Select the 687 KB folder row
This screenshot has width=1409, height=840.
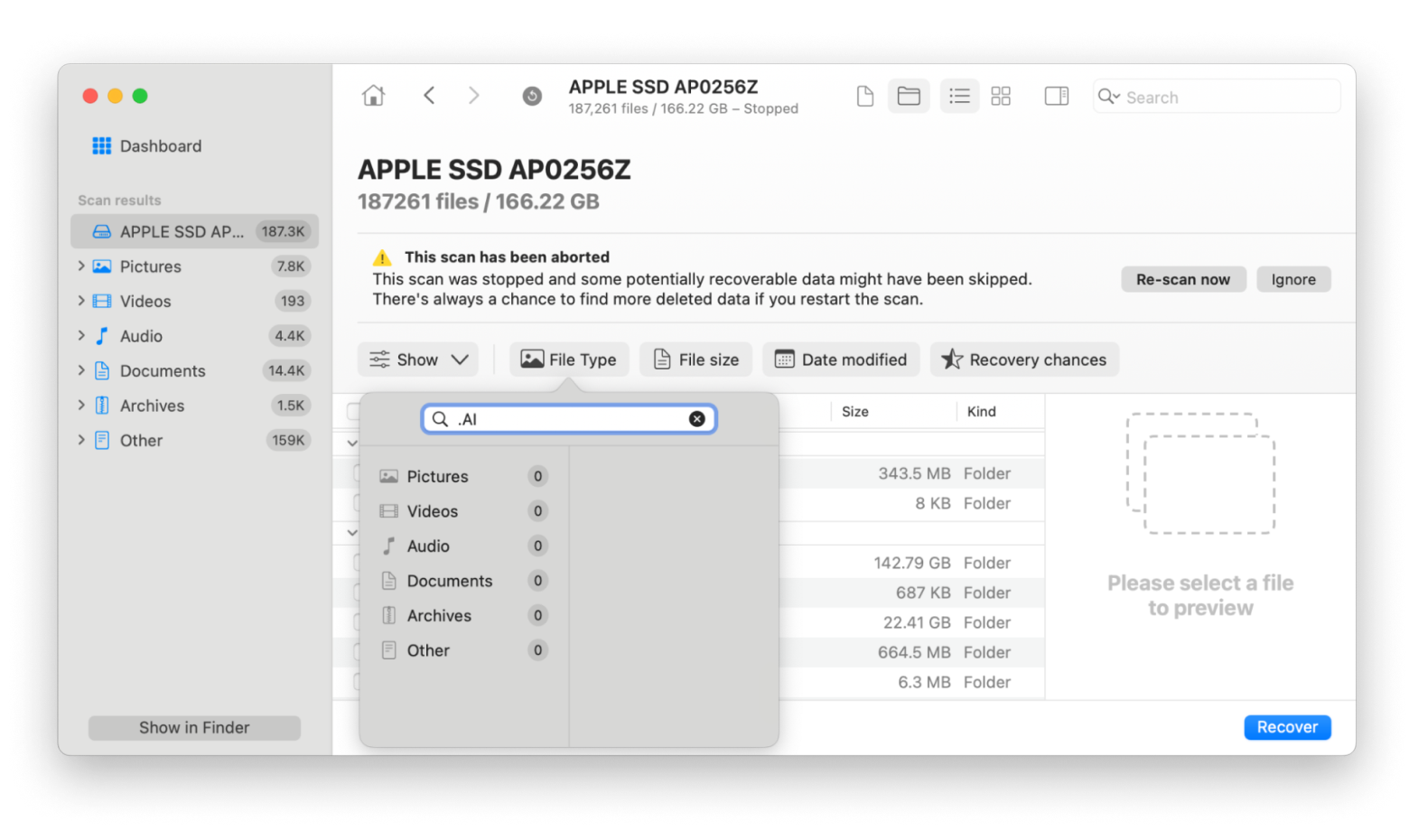point(912,593)
